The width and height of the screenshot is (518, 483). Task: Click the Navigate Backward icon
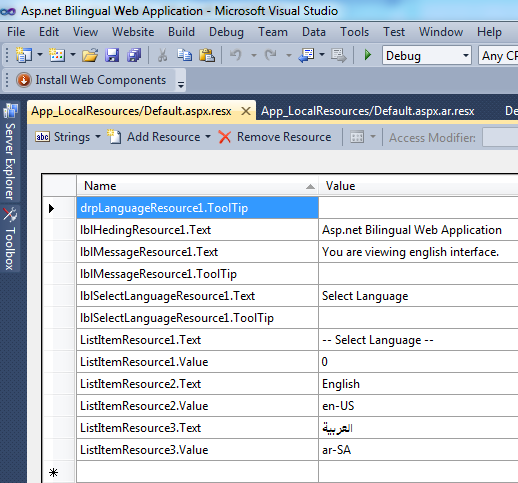(x=306, y=55)
